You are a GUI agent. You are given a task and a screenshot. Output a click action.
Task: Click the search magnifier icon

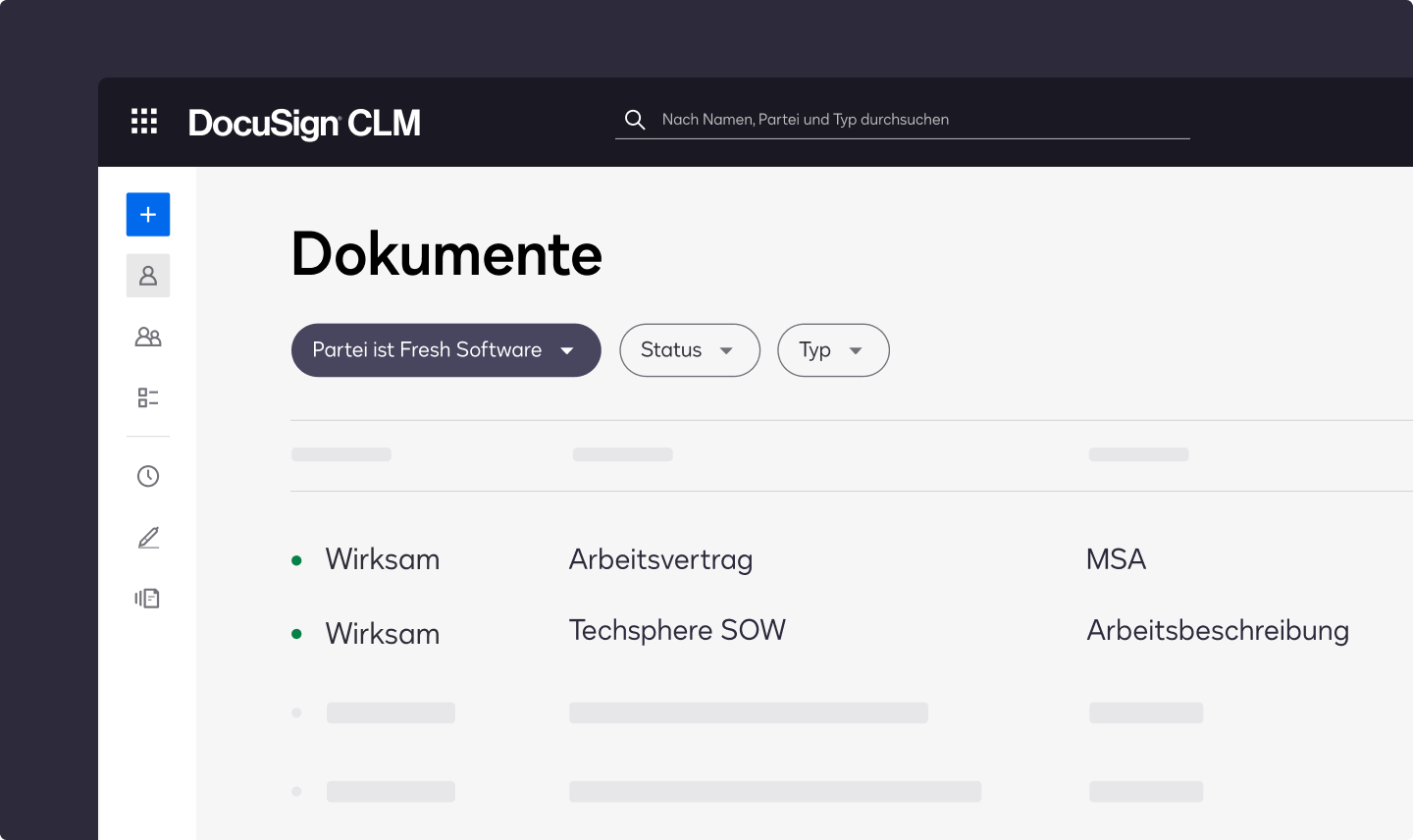point(635,120)
